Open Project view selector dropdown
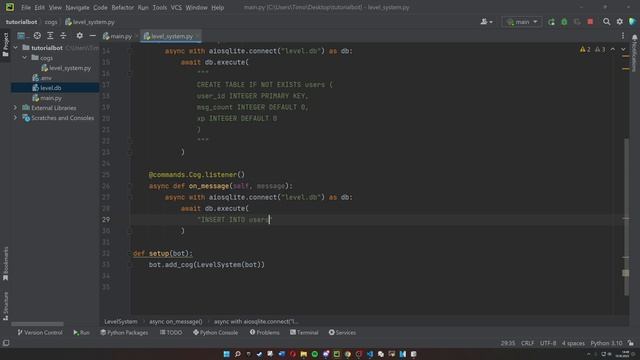This screenshot has width=640, height=360. (x=22, y=36)
